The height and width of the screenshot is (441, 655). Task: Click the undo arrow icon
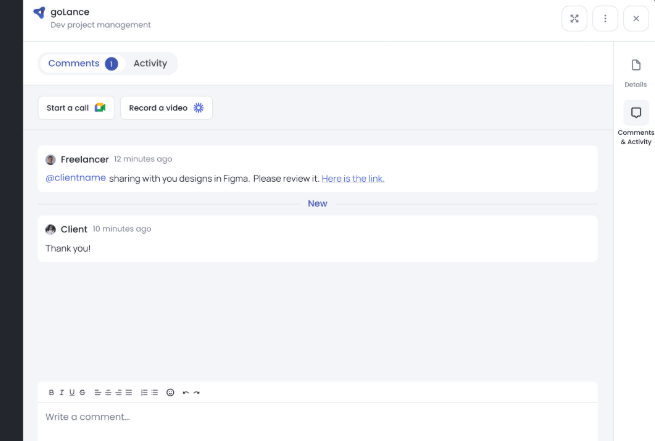[185, 392]
